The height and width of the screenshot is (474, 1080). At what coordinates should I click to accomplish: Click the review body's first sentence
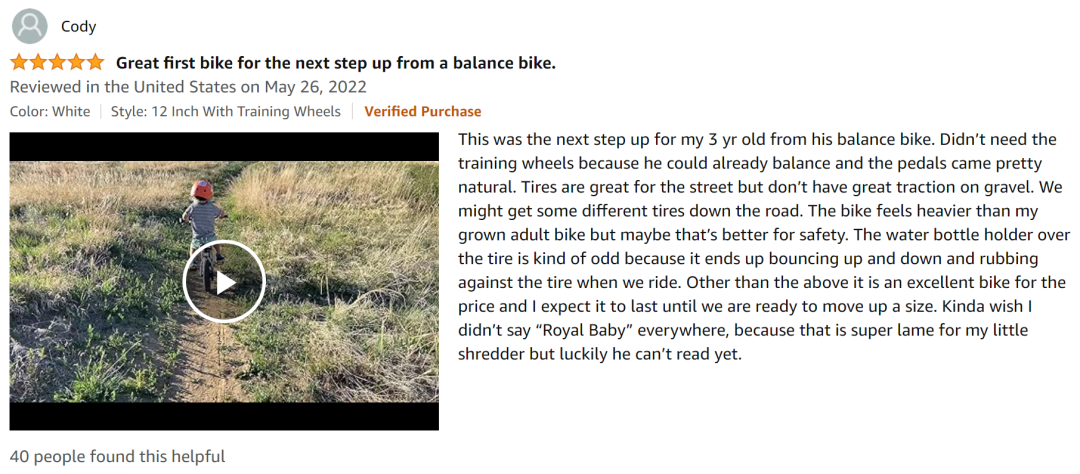coord(694,140)
